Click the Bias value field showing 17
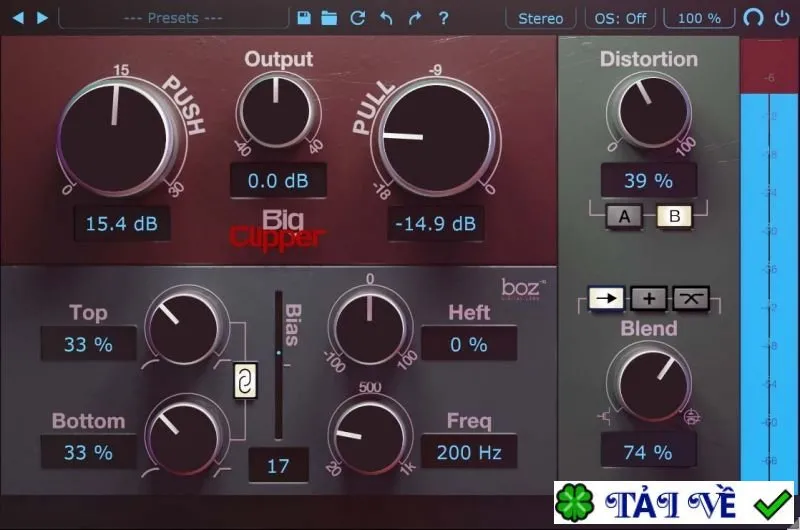Screen dimensions: 800x530 coord(279,466)
